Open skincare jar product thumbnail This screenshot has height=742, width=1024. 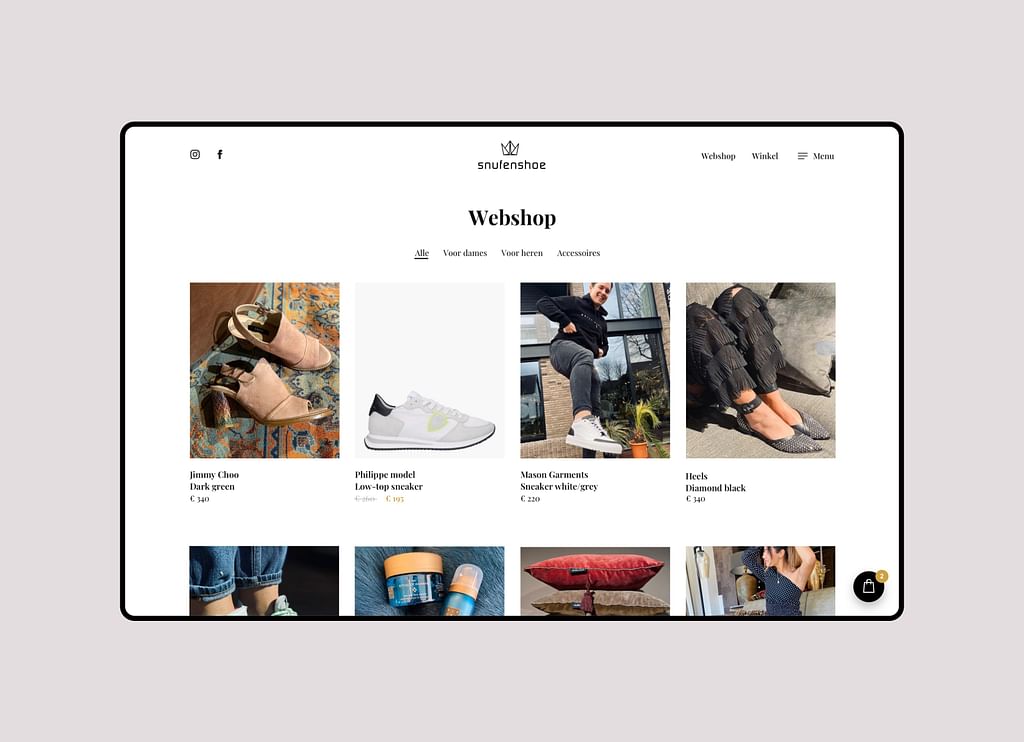(x=430, y=581)
